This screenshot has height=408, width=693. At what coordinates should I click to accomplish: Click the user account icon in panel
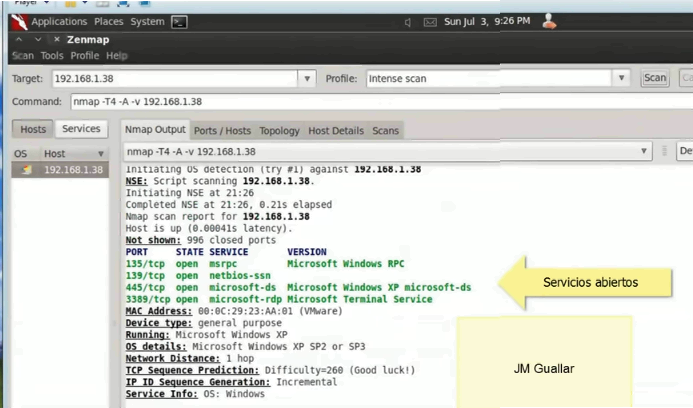tap(549, 21)
